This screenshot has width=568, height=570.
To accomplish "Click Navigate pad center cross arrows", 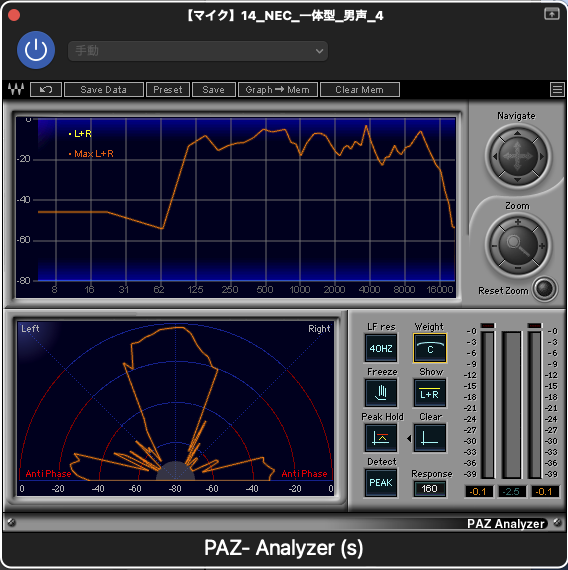I will (x=517, y=156).
